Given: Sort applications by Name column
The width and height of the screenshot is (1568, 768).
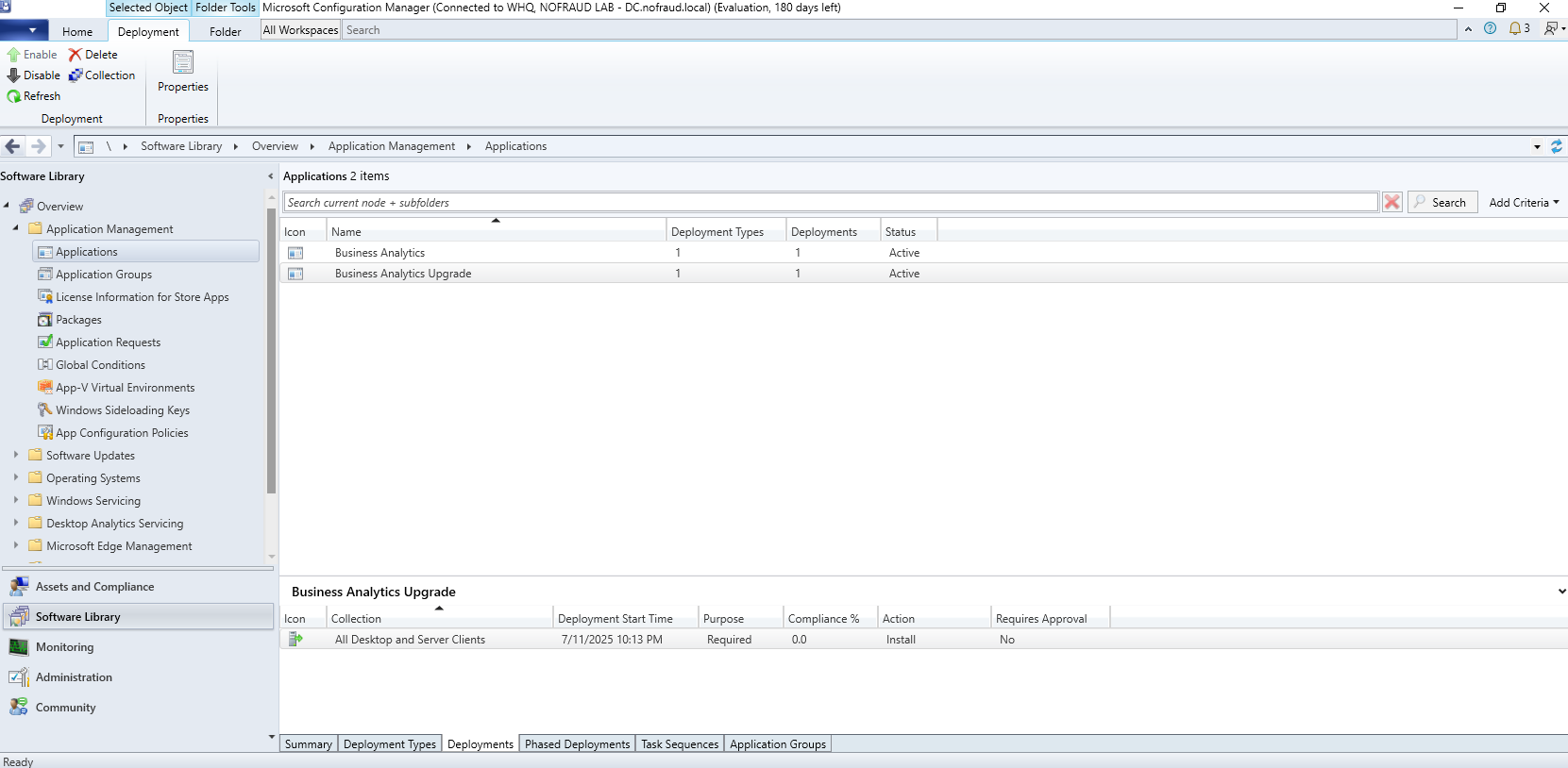Looking at the screenshot, I should (496, 231).
